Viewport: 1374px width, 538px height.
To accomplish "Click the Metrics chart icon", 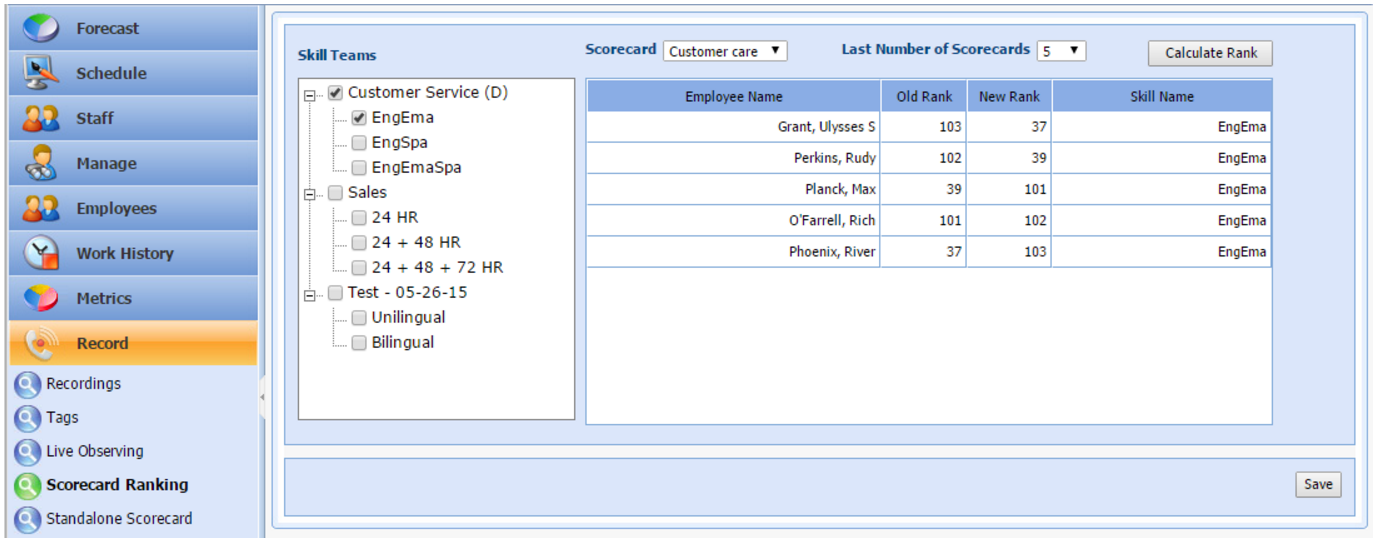I will 41,298.
